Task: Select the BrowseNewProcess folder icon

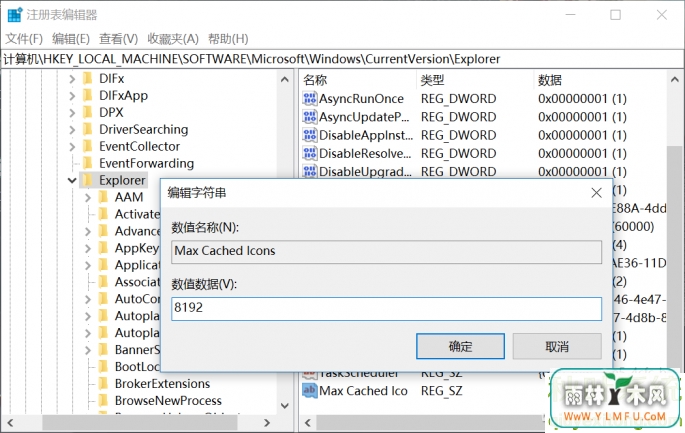Action: 104,400
